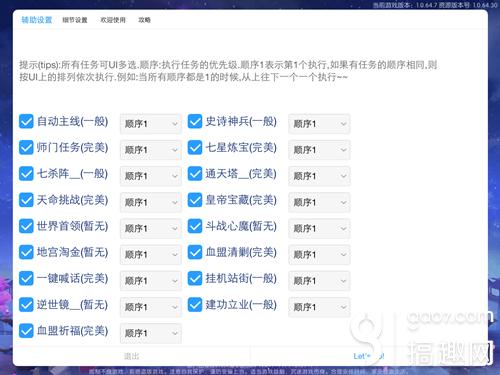Disable the 七杀阵 task checkbox
Image resolution: width=500 pixels, height=375 pixels.
click(26, 174)
